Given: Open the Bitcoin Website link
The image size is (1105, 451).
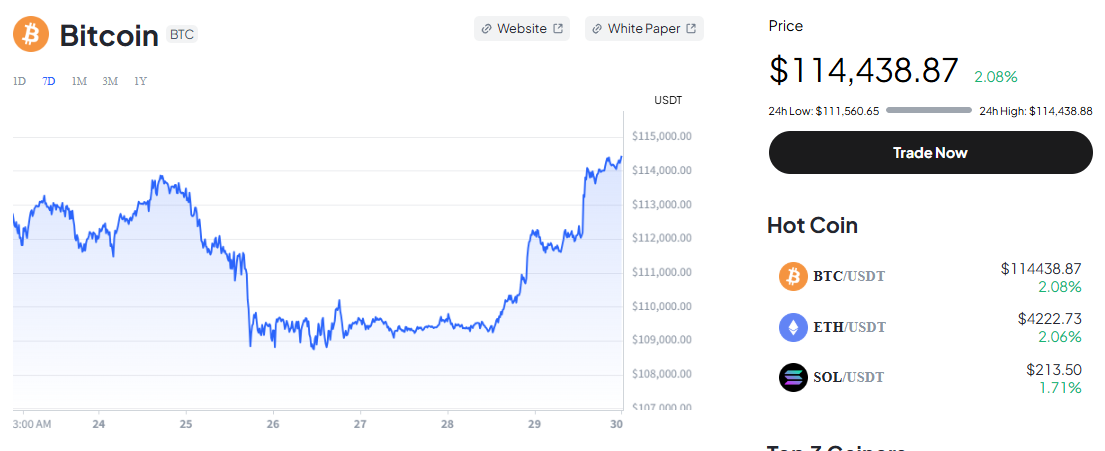Looking at the screenshot, I should coord(522,29).
